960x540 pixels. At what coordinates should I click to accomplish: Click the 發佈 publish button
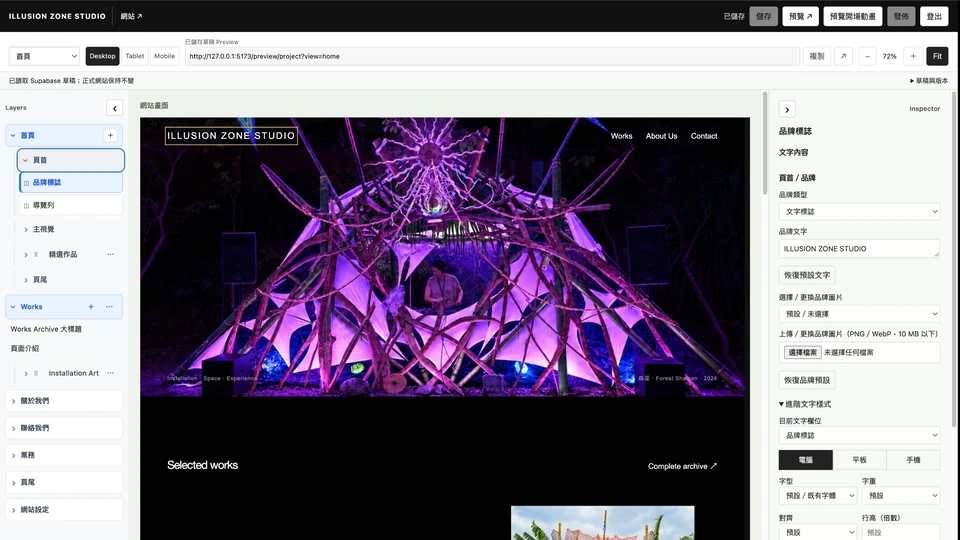click(901, 17)
